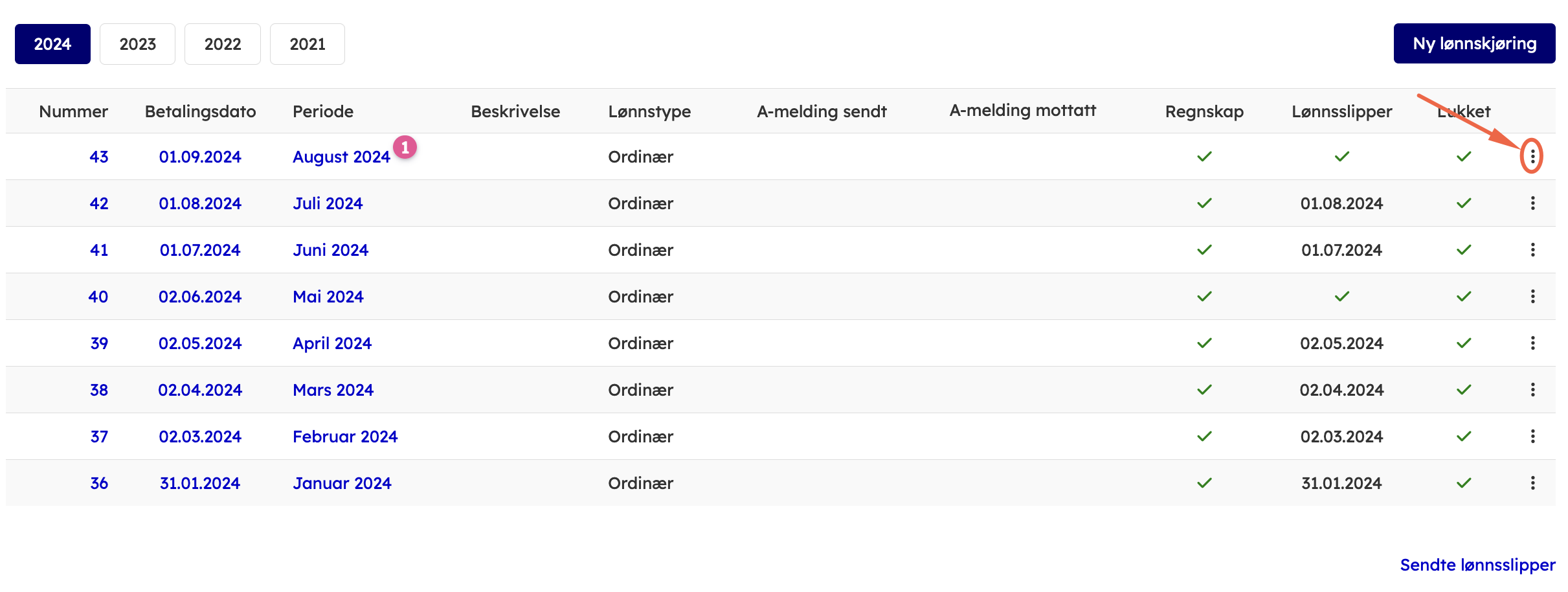Click the Ny lønnskjøring button

pyautogui.click(x=1474, y=43)
